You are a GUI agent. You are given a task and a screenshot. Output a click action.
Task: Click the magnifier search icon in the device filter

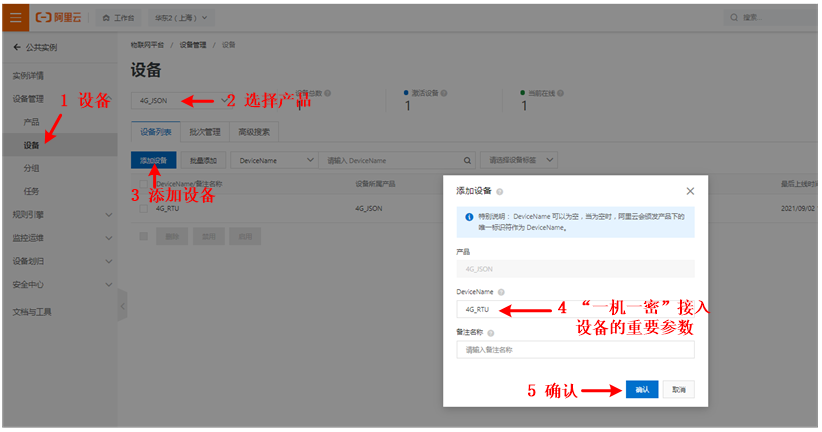[x=467, y=160]
